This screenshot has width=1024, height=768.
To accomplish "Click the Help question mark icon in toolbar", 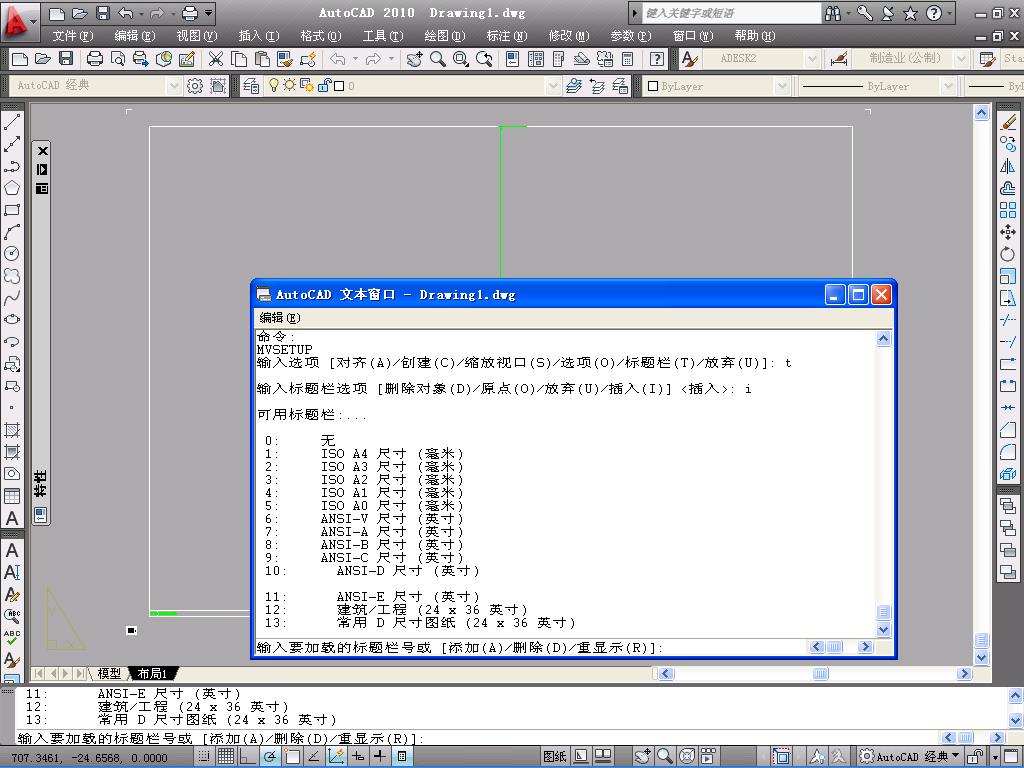I will point(657,59).
